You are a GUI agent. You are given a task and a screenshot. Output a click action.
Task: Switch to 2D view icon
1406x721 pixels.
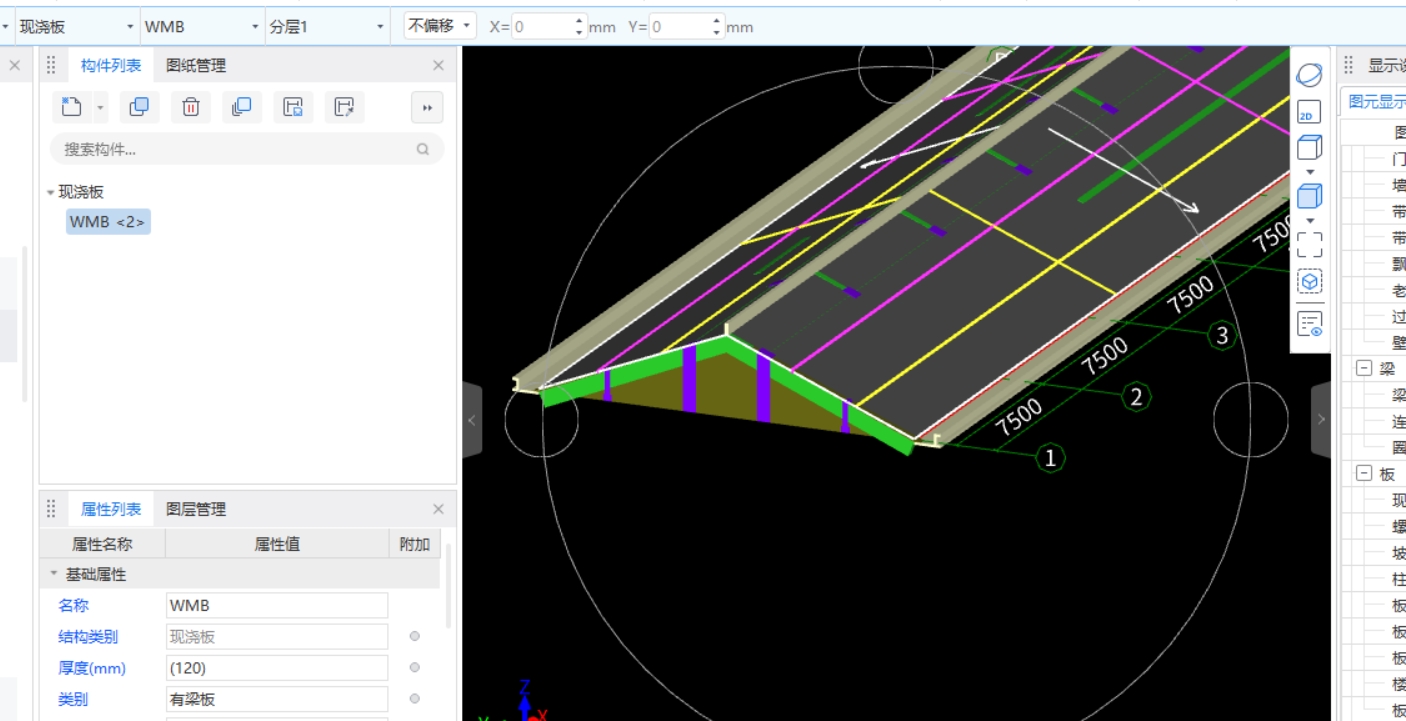(x=1309, y=112)
